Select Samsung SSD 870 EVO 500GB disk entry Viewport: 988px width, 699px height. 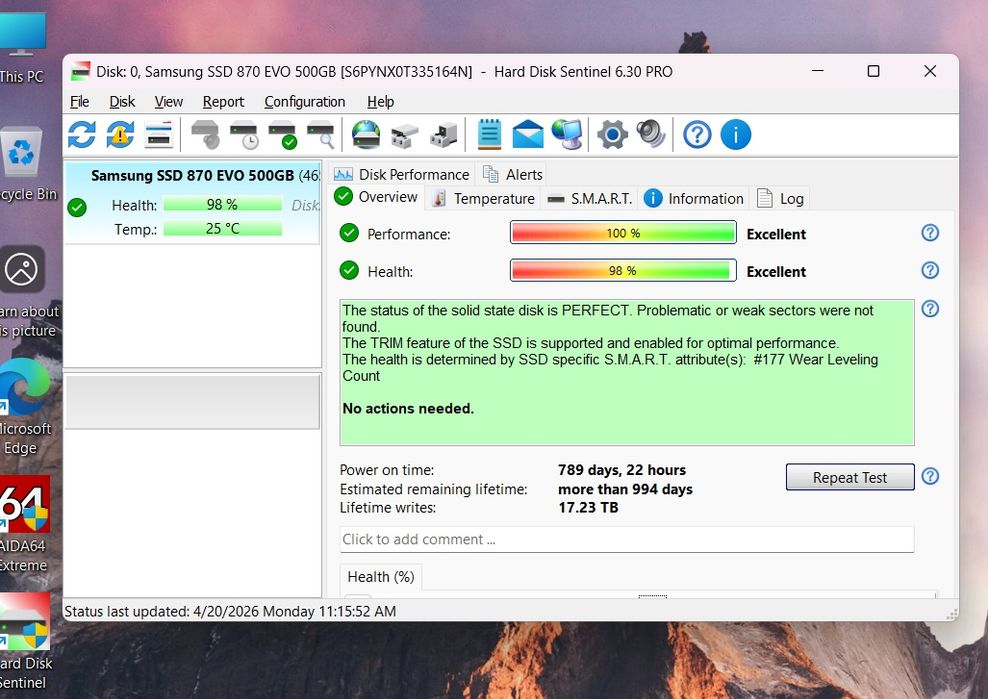[x=192, y=202]
